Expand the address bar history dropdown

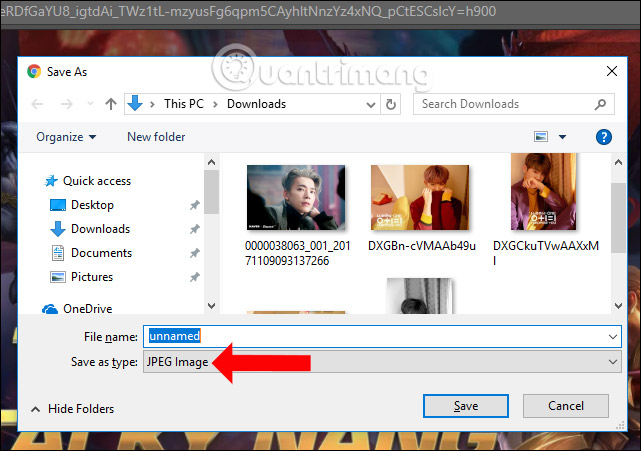tap(371, 105)
